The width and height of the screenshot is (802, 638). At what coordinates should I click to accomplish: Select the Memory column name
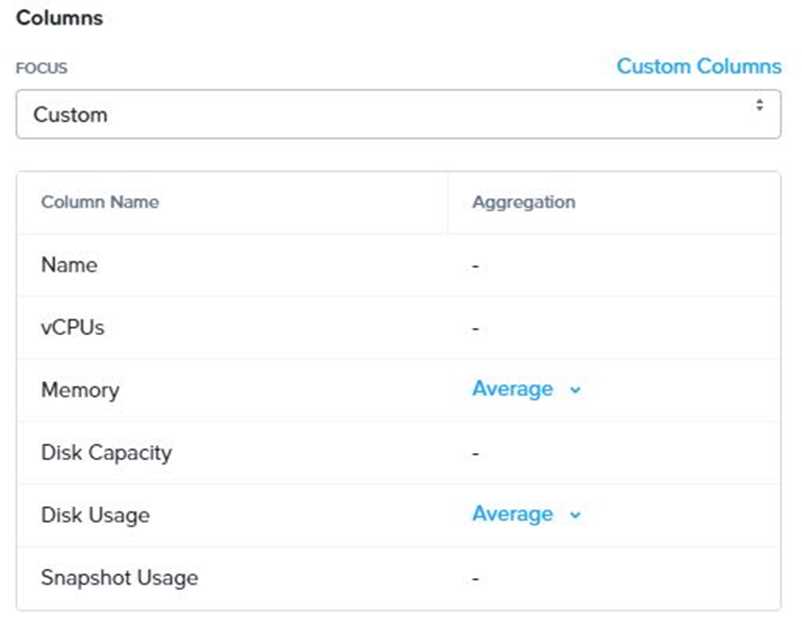point(80,390)
